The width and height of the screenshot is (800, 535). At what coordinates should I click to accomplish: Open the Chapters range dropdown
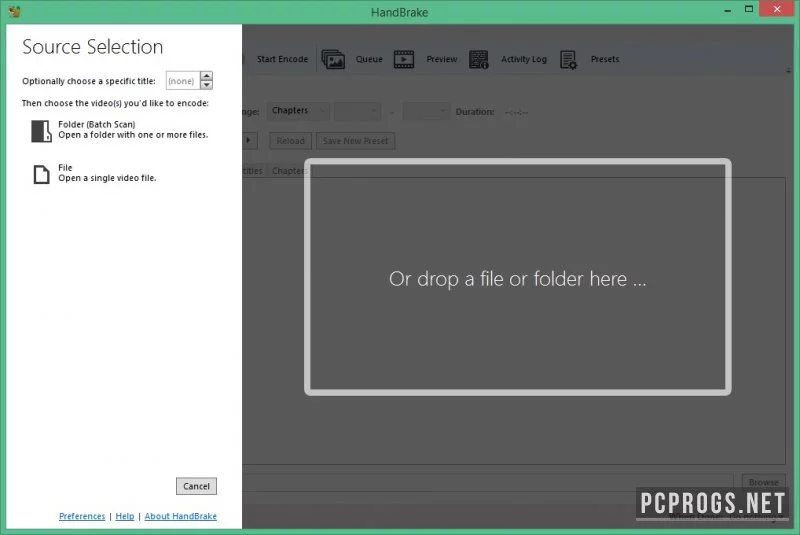coord(298,111)
